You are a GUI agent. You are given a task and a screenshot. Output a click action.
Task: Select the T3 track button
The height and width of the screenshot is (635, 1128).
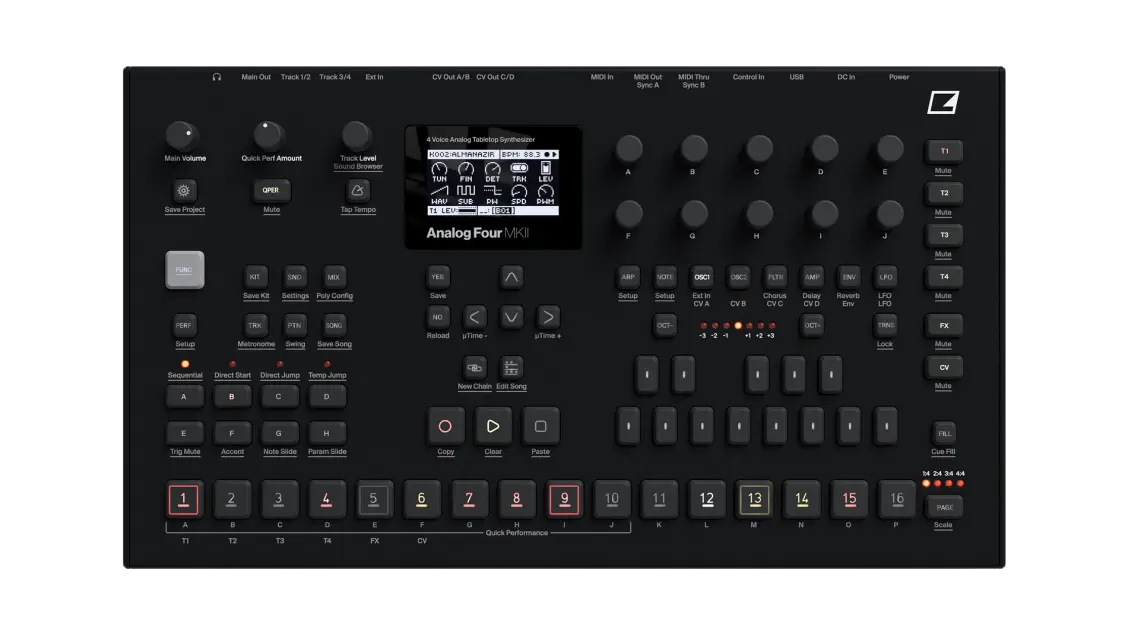[944, 234]
